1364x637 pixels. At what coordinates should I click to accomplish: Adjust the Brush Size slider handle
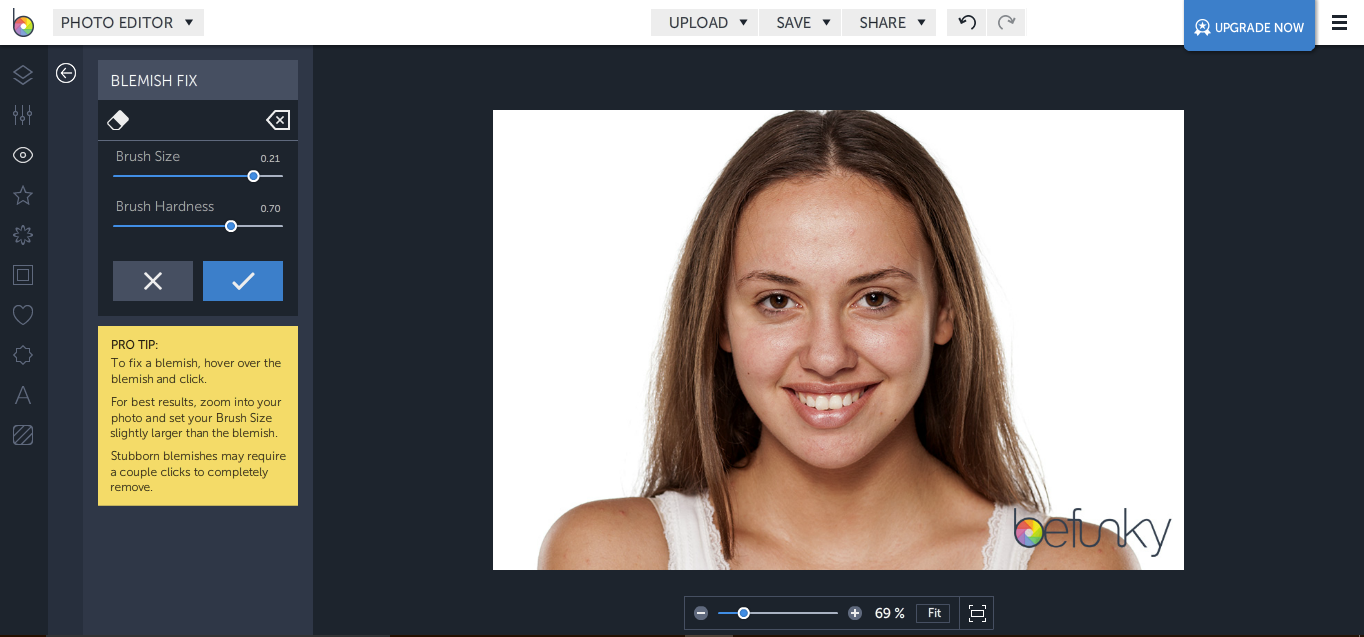click(x=253, y=176)
